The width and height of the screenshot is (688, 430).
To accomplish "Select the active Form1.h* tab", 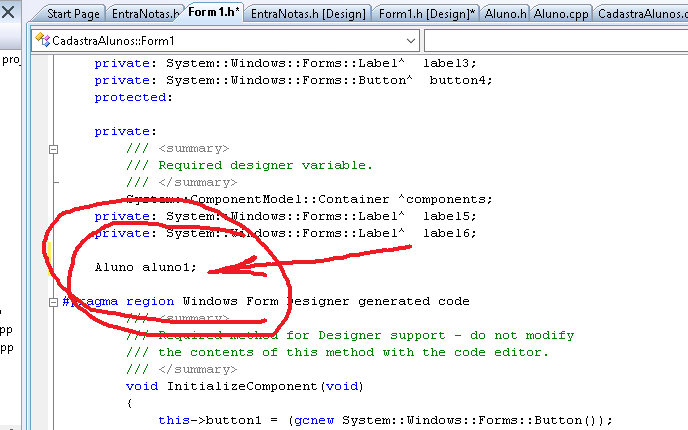I will click(x=212, y=14).
